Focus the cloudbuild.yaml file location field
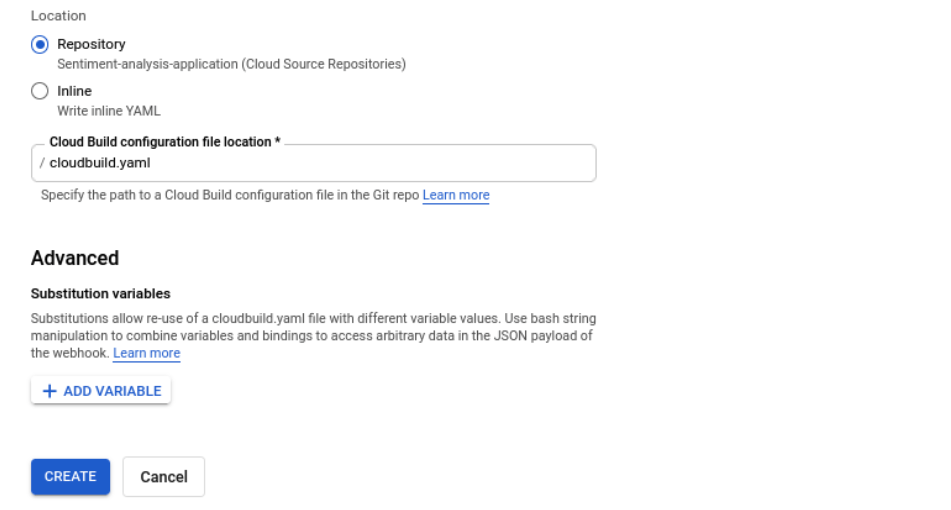The image size is (951, 510). tap(320, 163)
